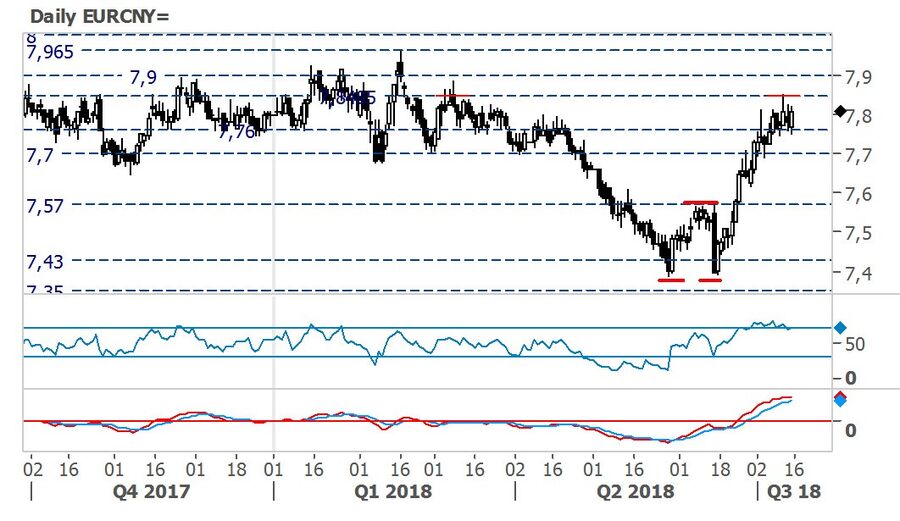Click red resistance line near July high
The image size is (900, 521).
pos(782,95)
